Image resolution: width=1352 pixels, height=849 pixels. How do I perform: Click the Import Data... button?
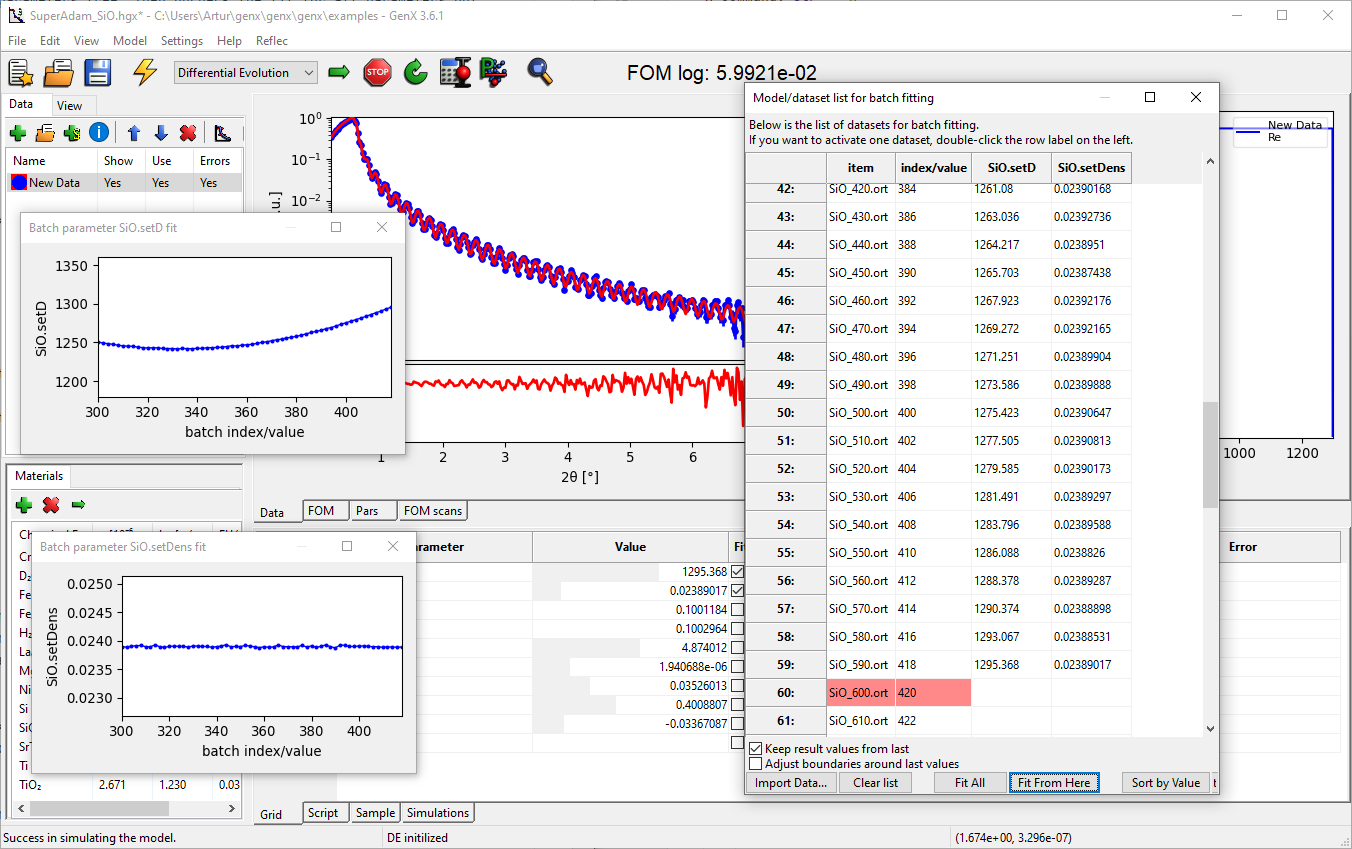tap(791, 783)
